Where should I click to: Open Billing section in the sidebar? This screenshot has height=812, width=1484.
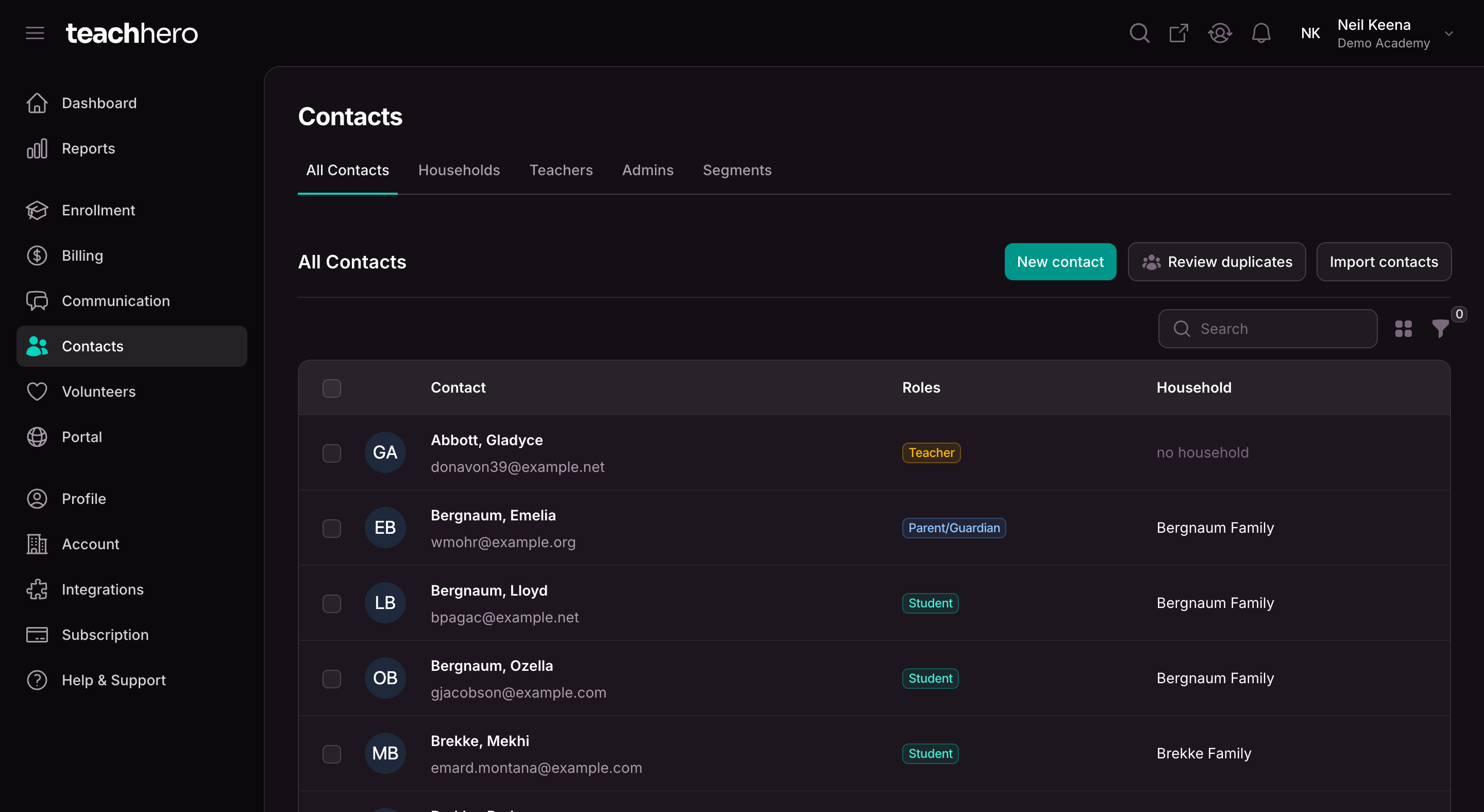tap(132, 256)
